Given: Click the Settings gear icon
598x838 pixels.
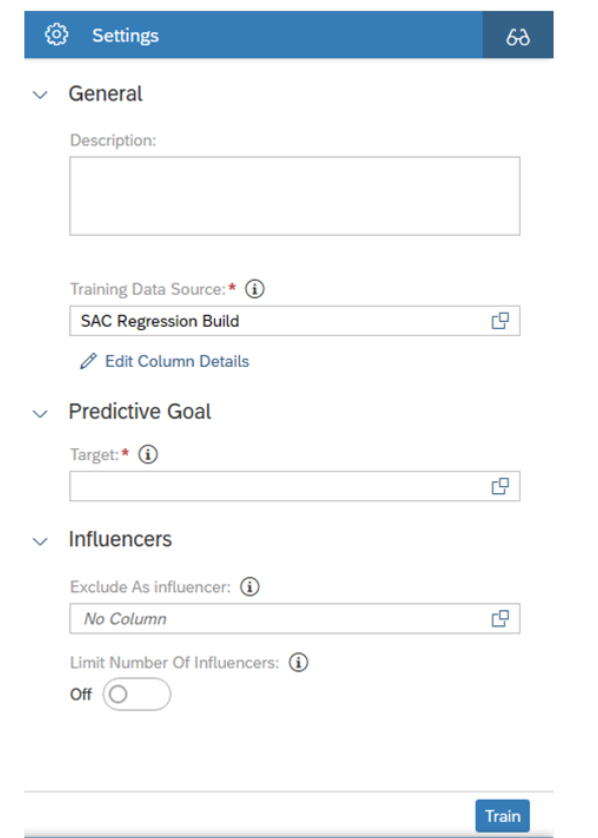Looking at the screenshot, I should (x=56, y=35).
